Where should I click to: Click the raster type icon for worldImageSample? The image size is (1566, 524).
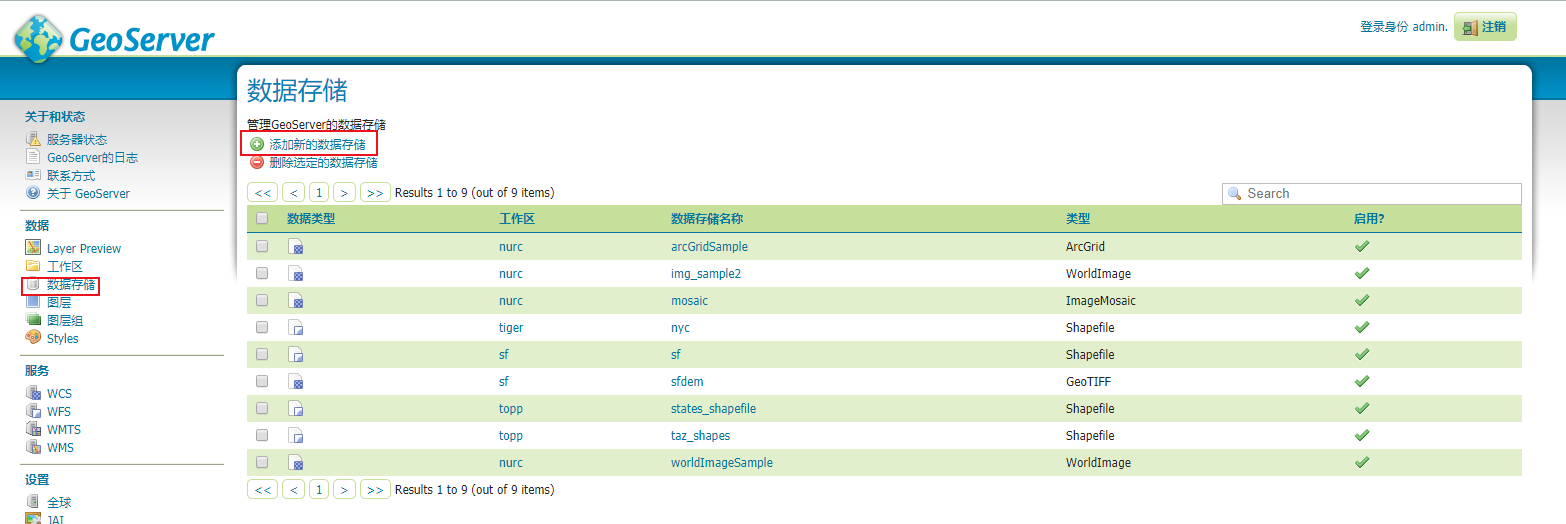(296, 462)
